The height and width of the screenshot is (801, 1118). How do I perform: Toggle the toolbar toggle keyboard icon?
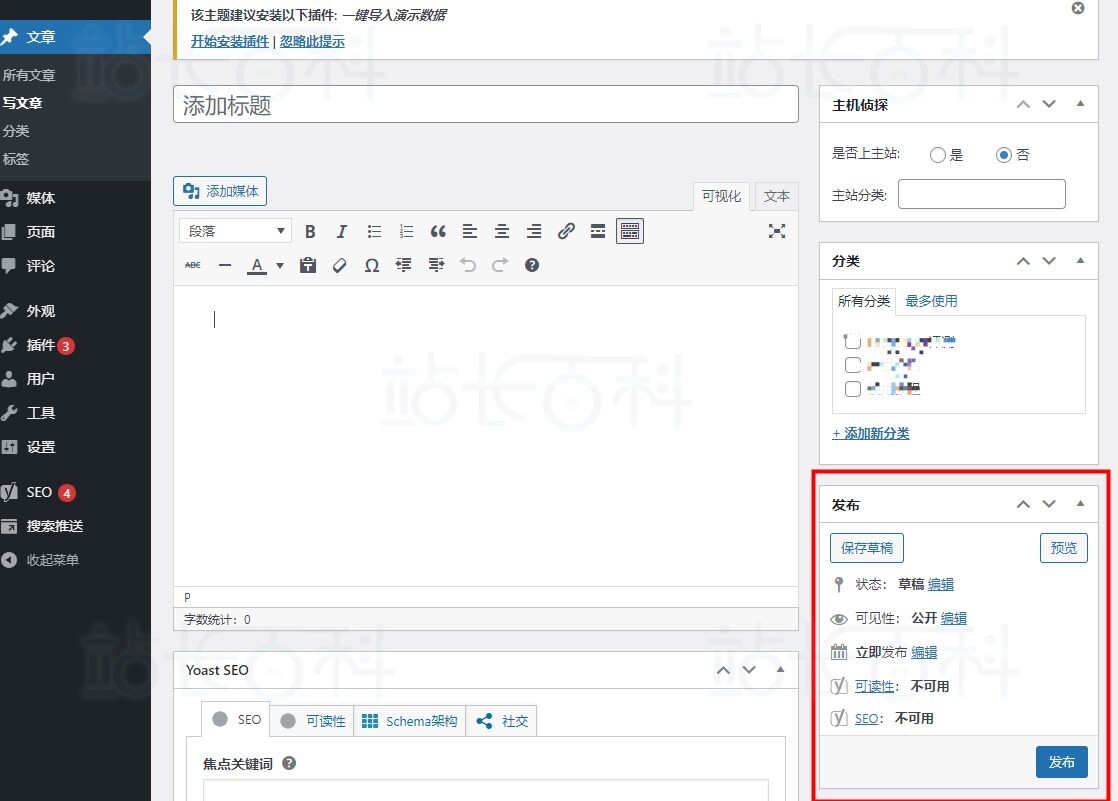click(x=630, y=231)
